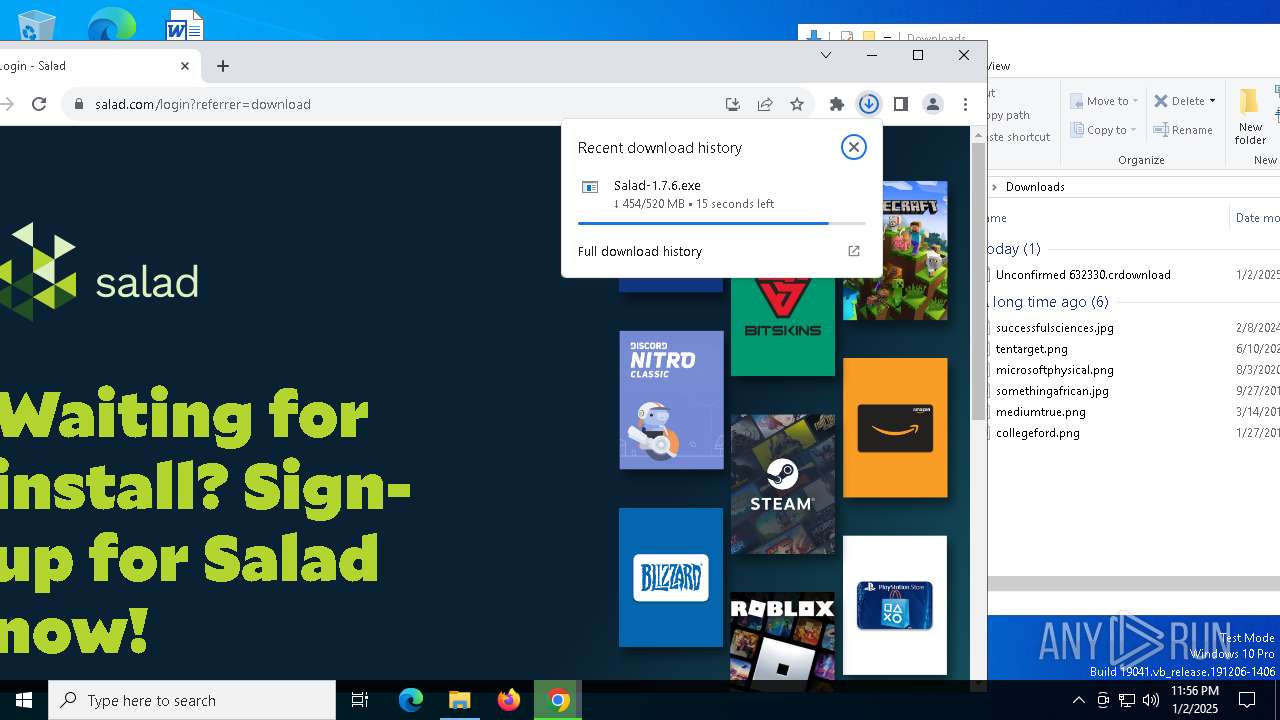1280x720 pixels.
Task: Show hidden system tray icons
Action: [x=1078, y=700]
